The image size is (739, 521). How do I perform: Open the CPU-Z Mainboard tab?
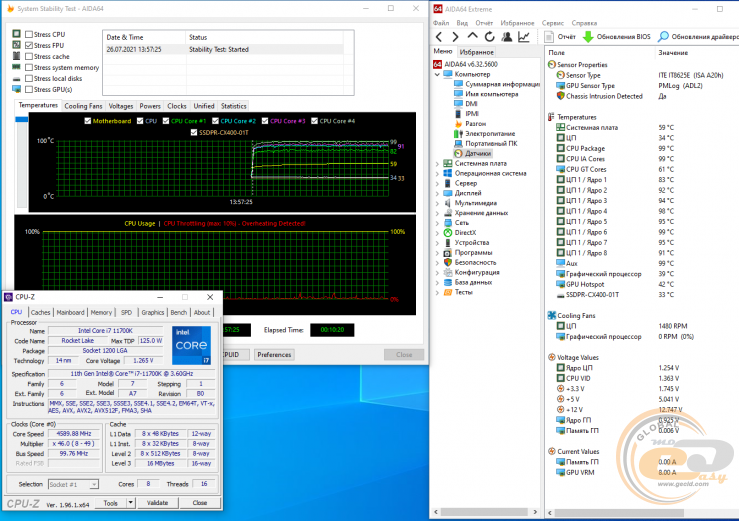[70, 312]
